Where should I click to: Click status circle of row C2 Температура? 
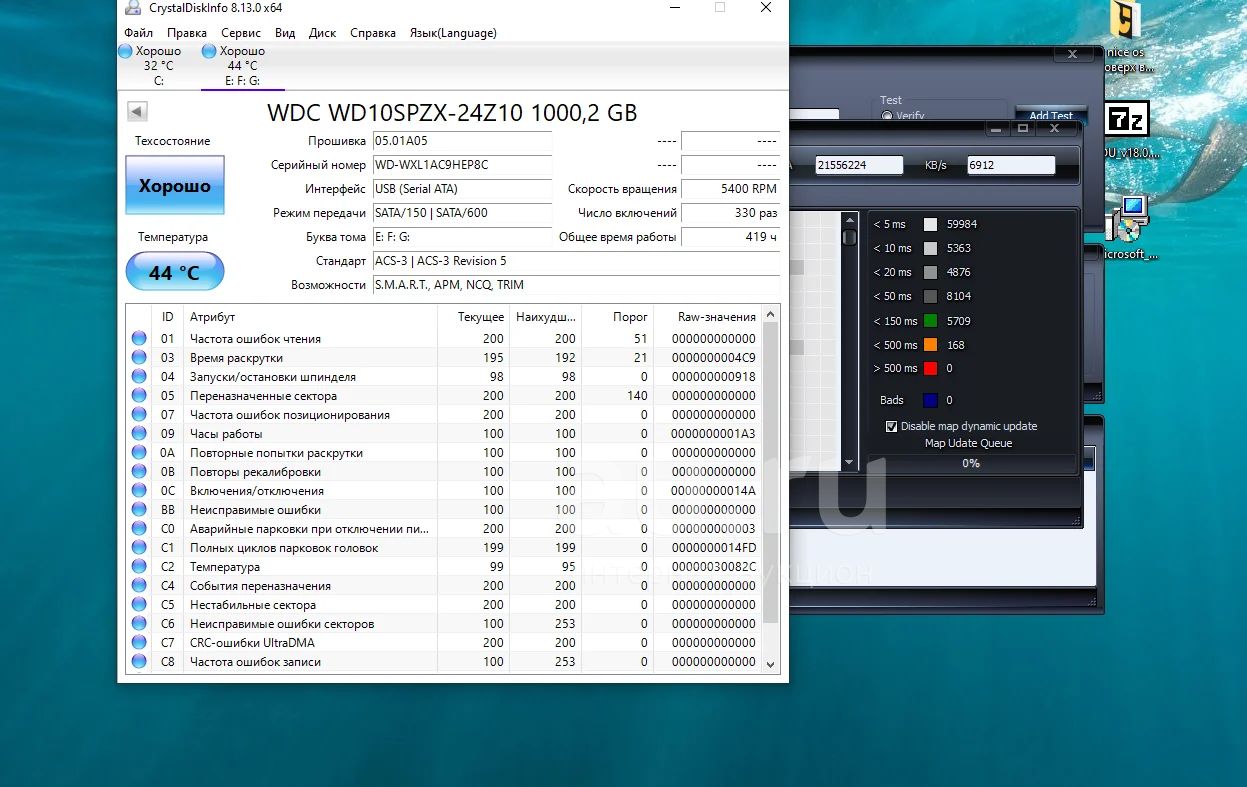pos(139,566)
